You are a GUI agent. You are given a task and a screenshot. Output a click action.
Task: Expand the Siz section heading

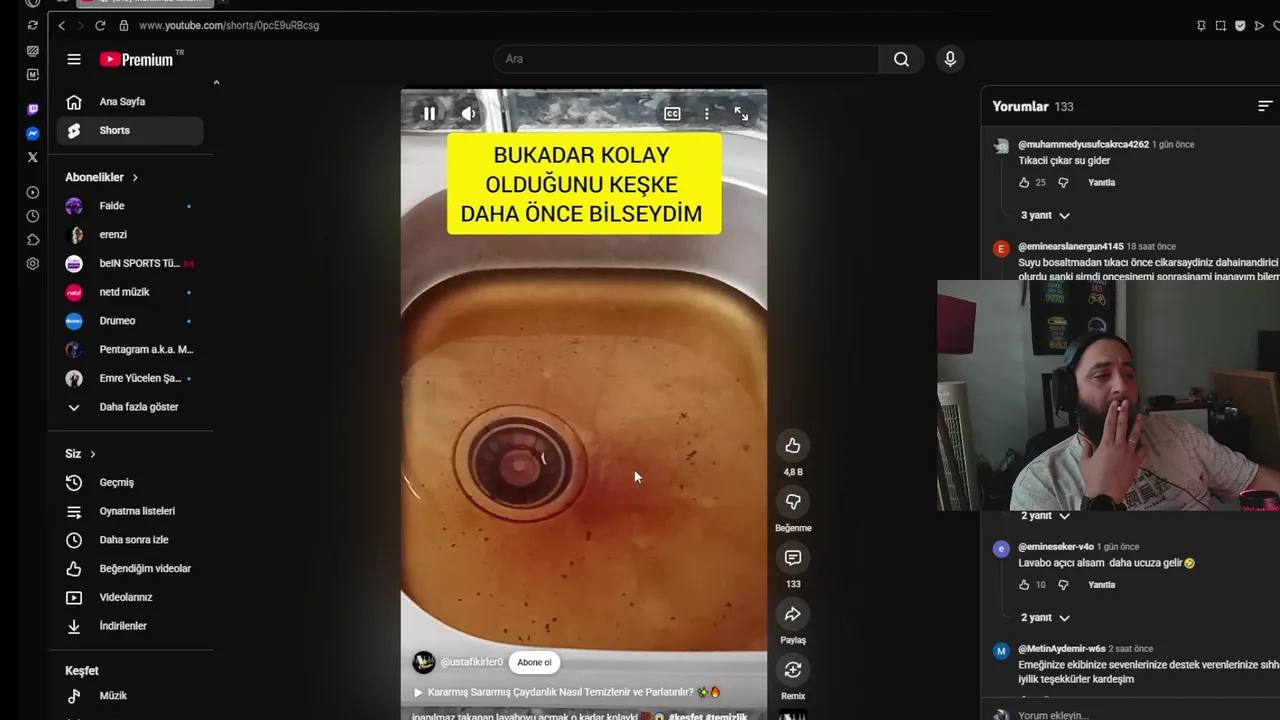tap(80, 454)
